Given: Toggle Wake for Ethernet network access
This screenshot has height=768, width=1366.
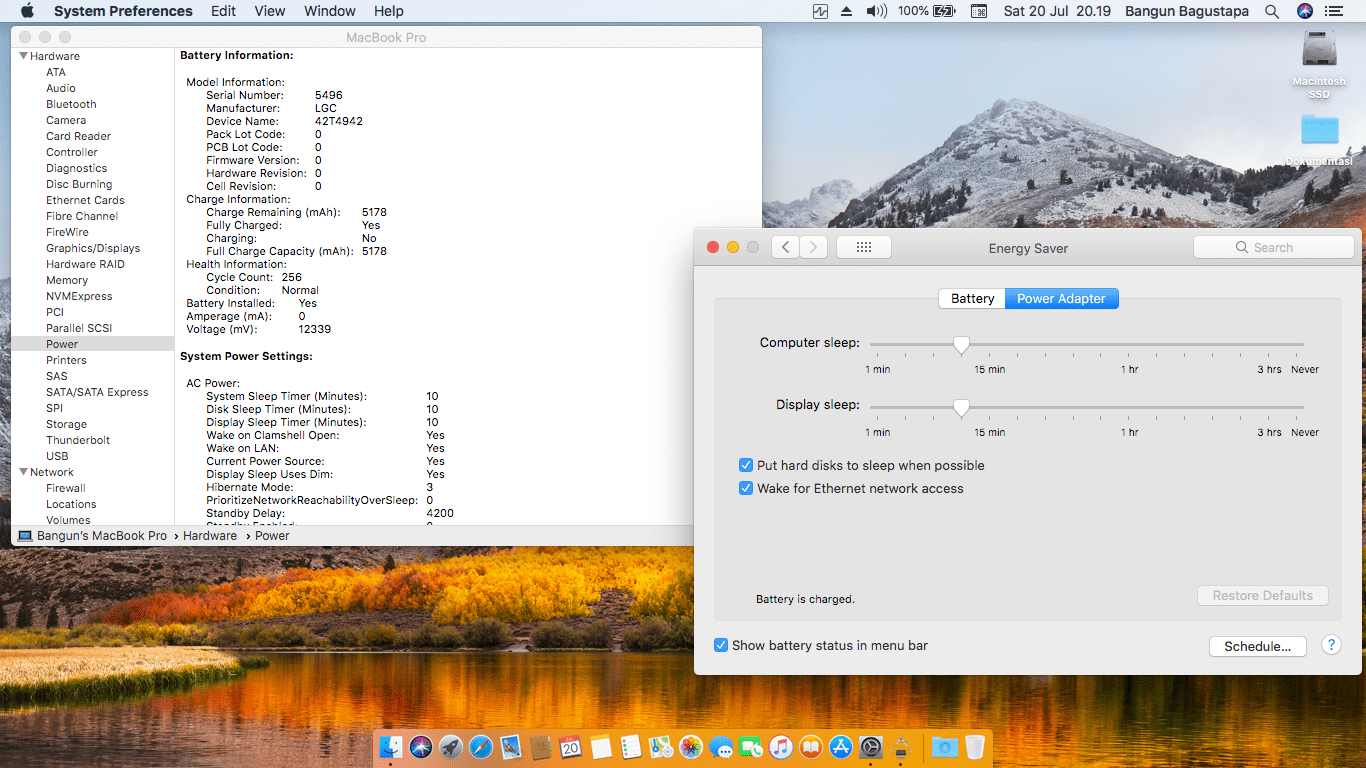Looking at the screenshot, I should pos(746,488).
